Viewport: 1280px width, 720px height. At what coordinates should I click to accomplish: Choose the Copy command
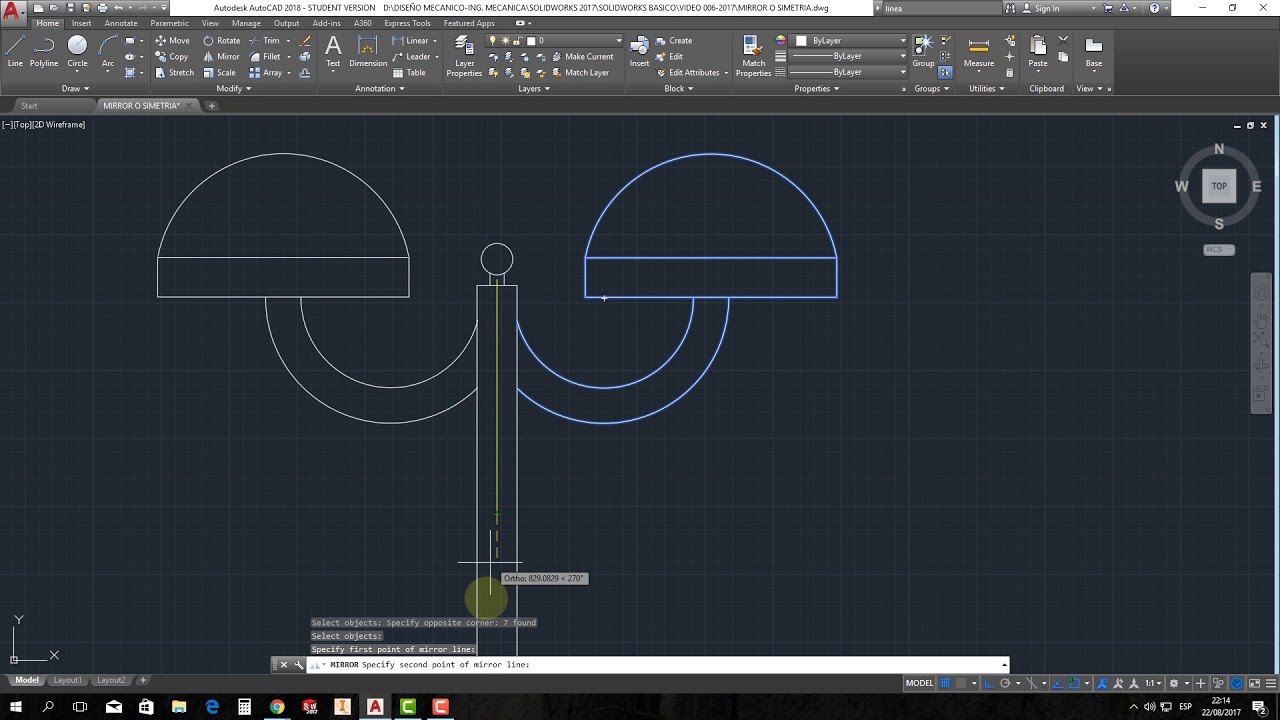[x=172, y=57]
